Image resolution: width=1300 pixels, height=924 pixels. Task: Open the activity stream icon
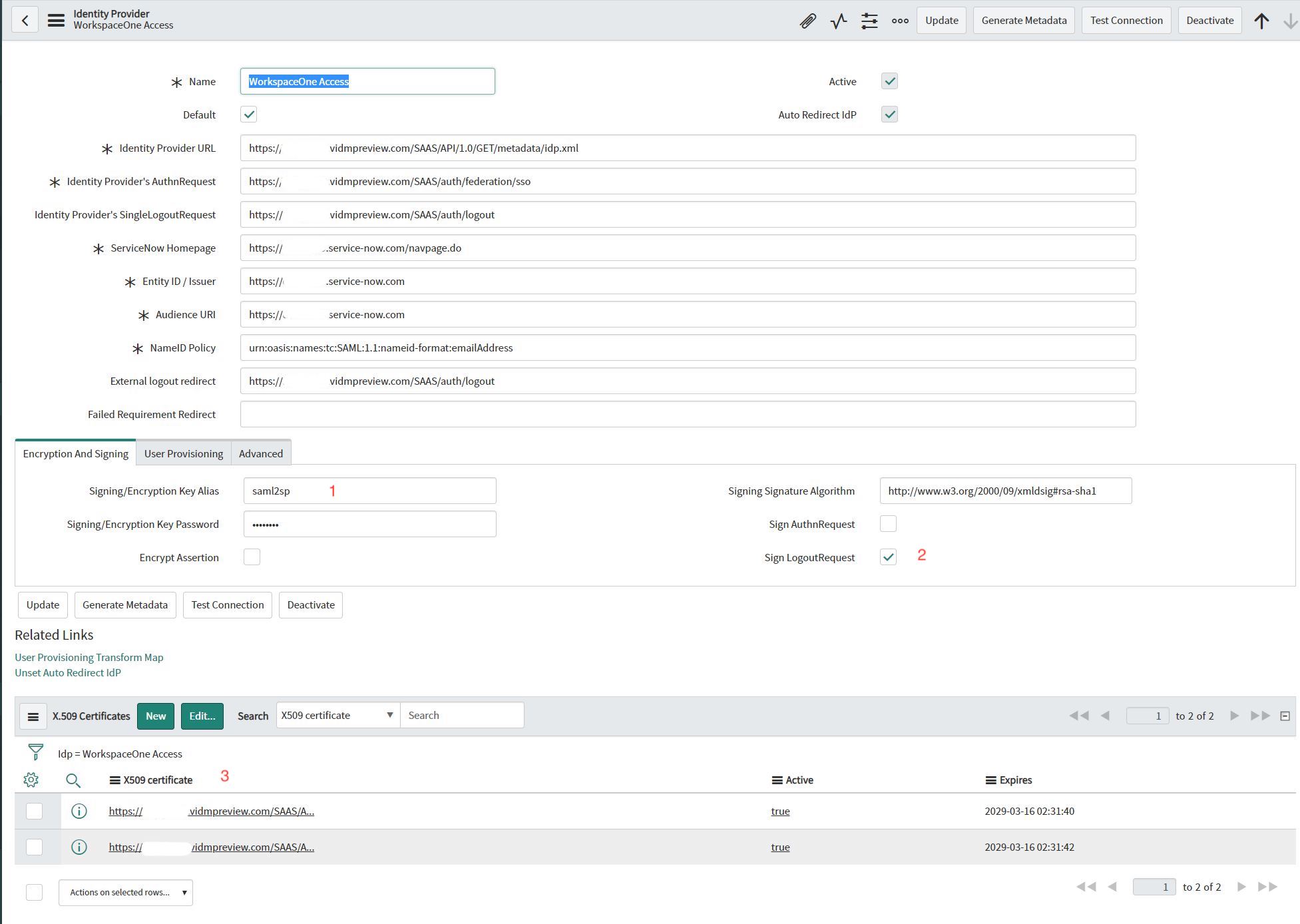(839, 21)
